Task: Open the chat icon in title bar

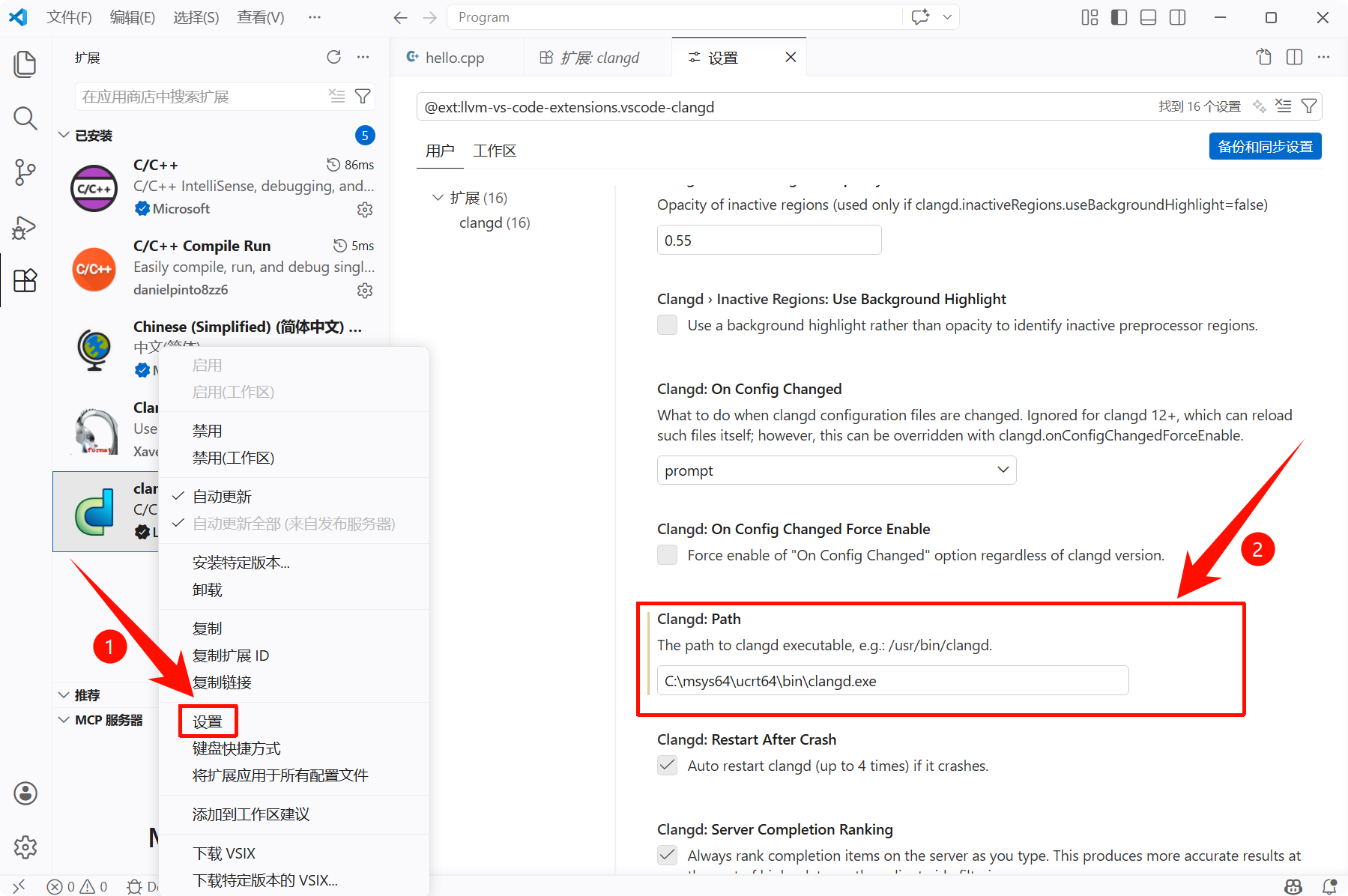Action: coord(921,17)
